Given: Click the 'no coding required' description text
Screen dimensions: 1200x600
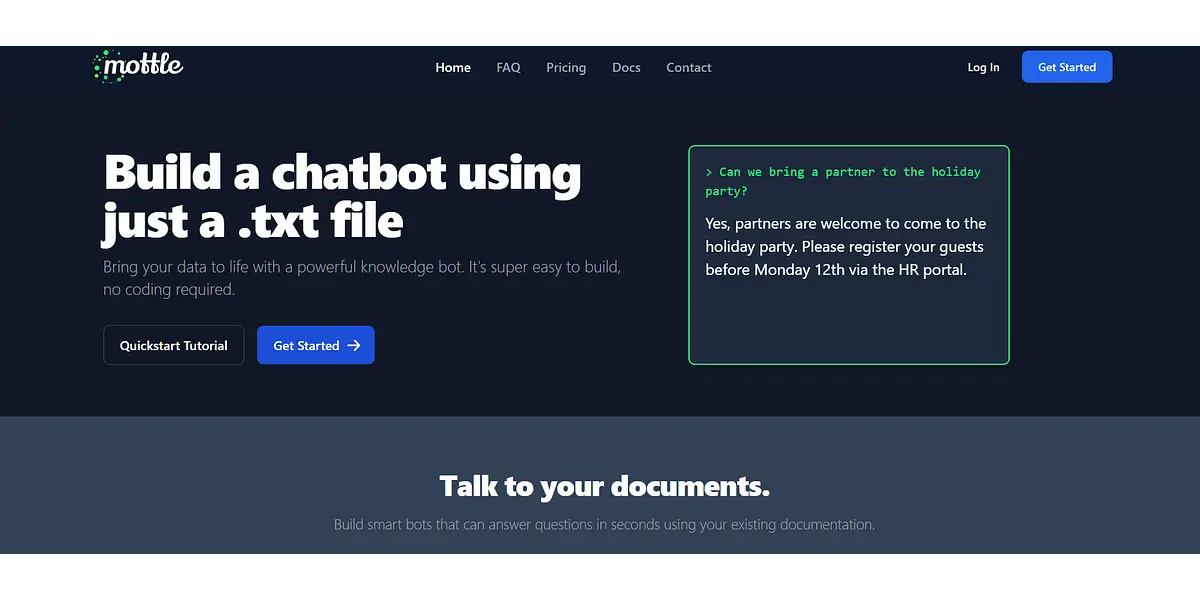Looking at the screenshot, I should click(x=169, y=290).
